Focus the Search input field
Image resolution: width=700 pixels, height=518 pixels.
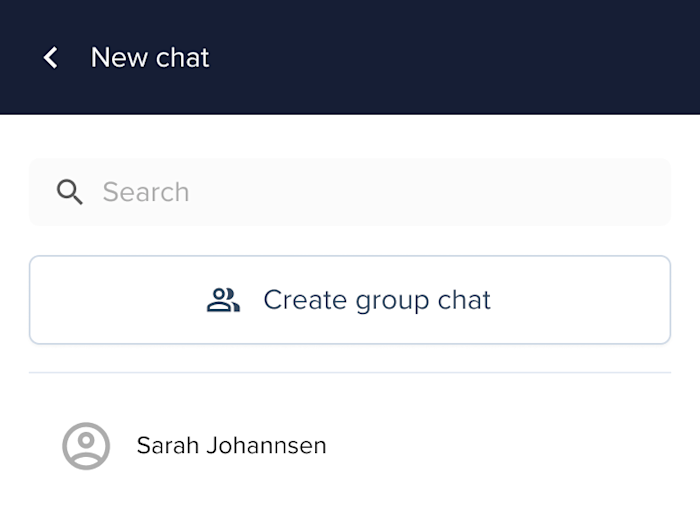(x=350, y=192)
